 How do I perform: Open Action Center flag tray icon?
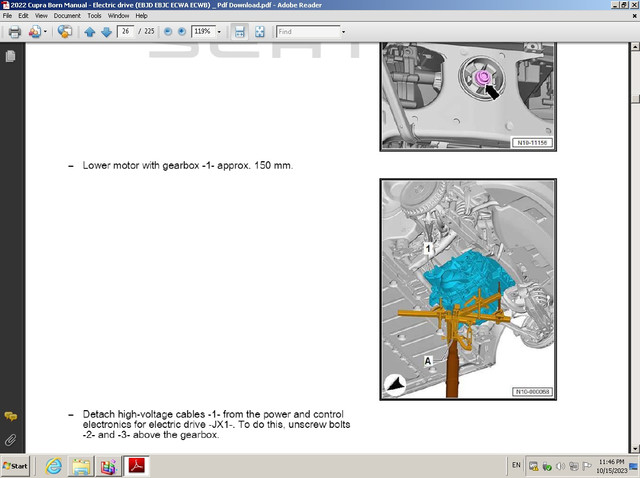pyautogui.click(x=587, y=466)
